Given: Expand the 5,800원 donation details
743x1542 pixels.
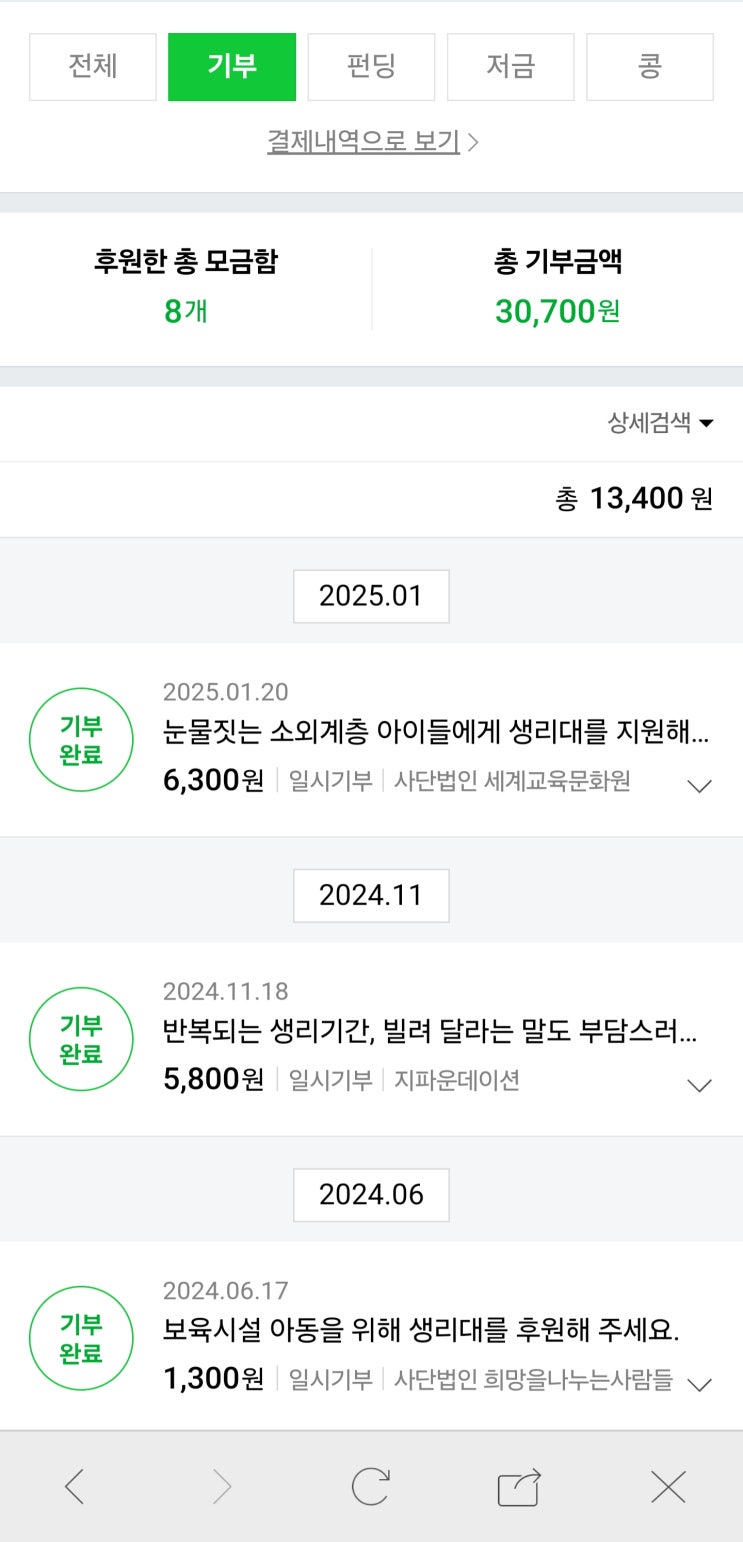Looking at the screenshot, I should (700, 1085).
